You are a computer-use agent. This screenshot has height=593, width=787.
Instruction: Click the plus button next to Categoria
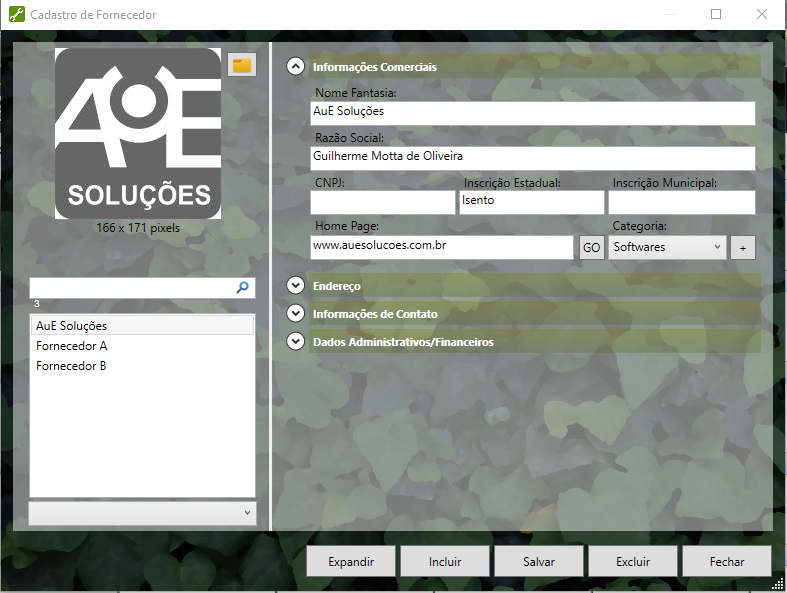742,247
